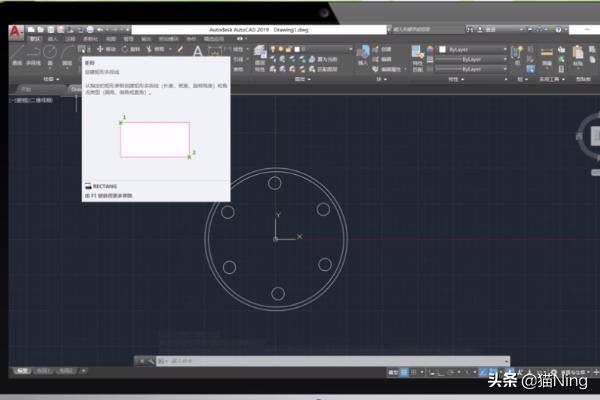Viewport: 600px width, 400px height.
Task: Add a new layout with plus button
Action: click(83, 371)
